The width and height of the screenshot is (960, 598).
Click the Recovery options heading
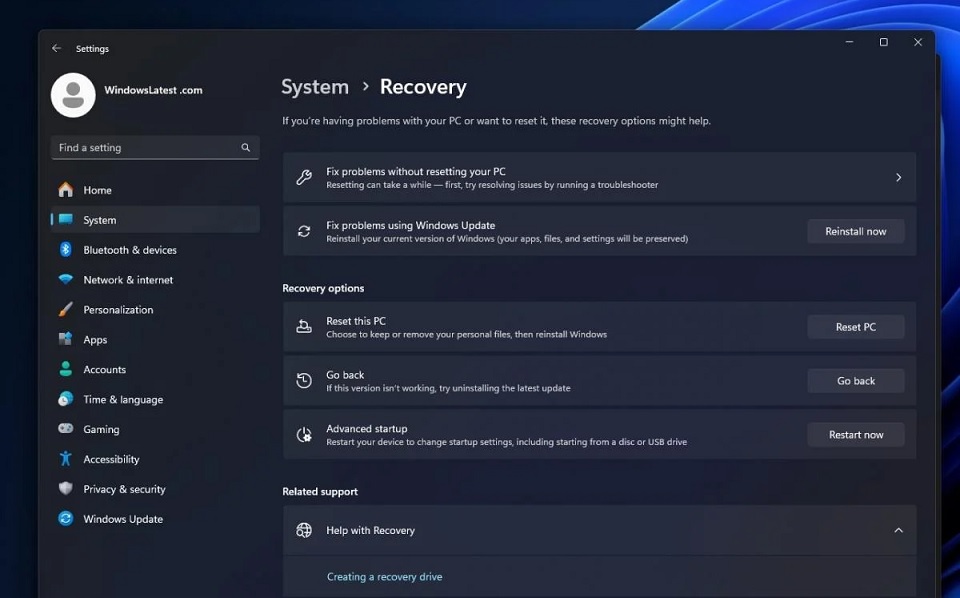[323, 288]
